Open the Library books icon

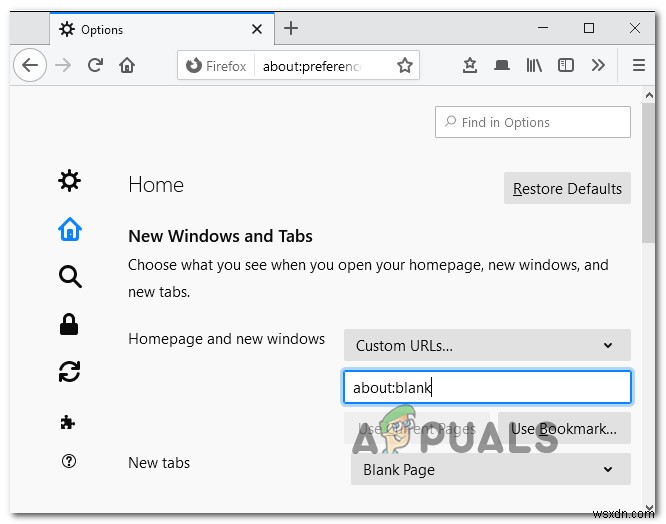point(534,65)
